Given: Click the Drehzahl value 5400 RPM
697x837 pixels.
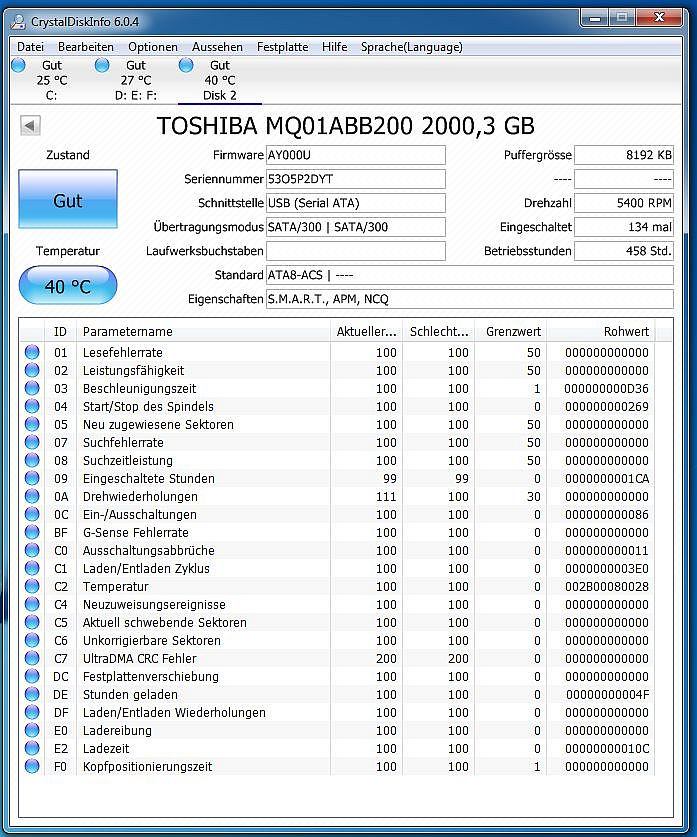Looking at the screenshot, I should tap(624, 203).
